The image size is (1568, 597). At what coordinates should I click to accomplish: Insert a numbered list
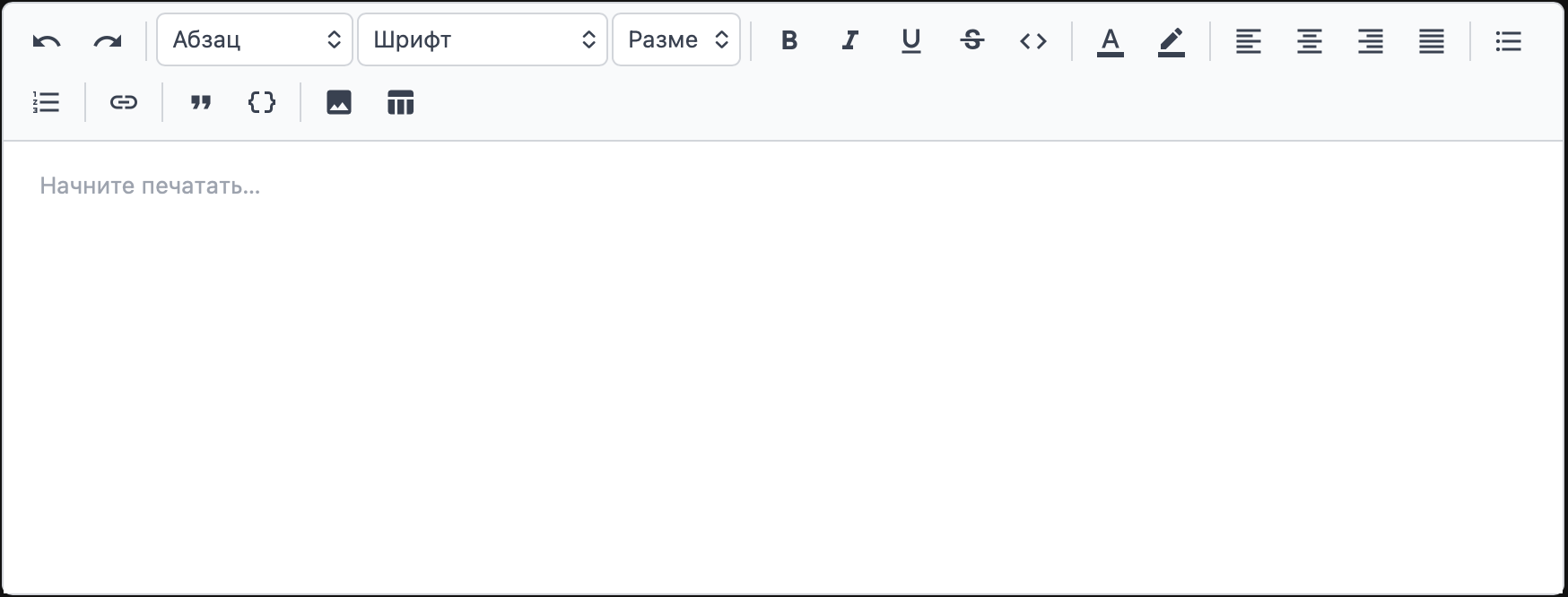pos(47,103)
